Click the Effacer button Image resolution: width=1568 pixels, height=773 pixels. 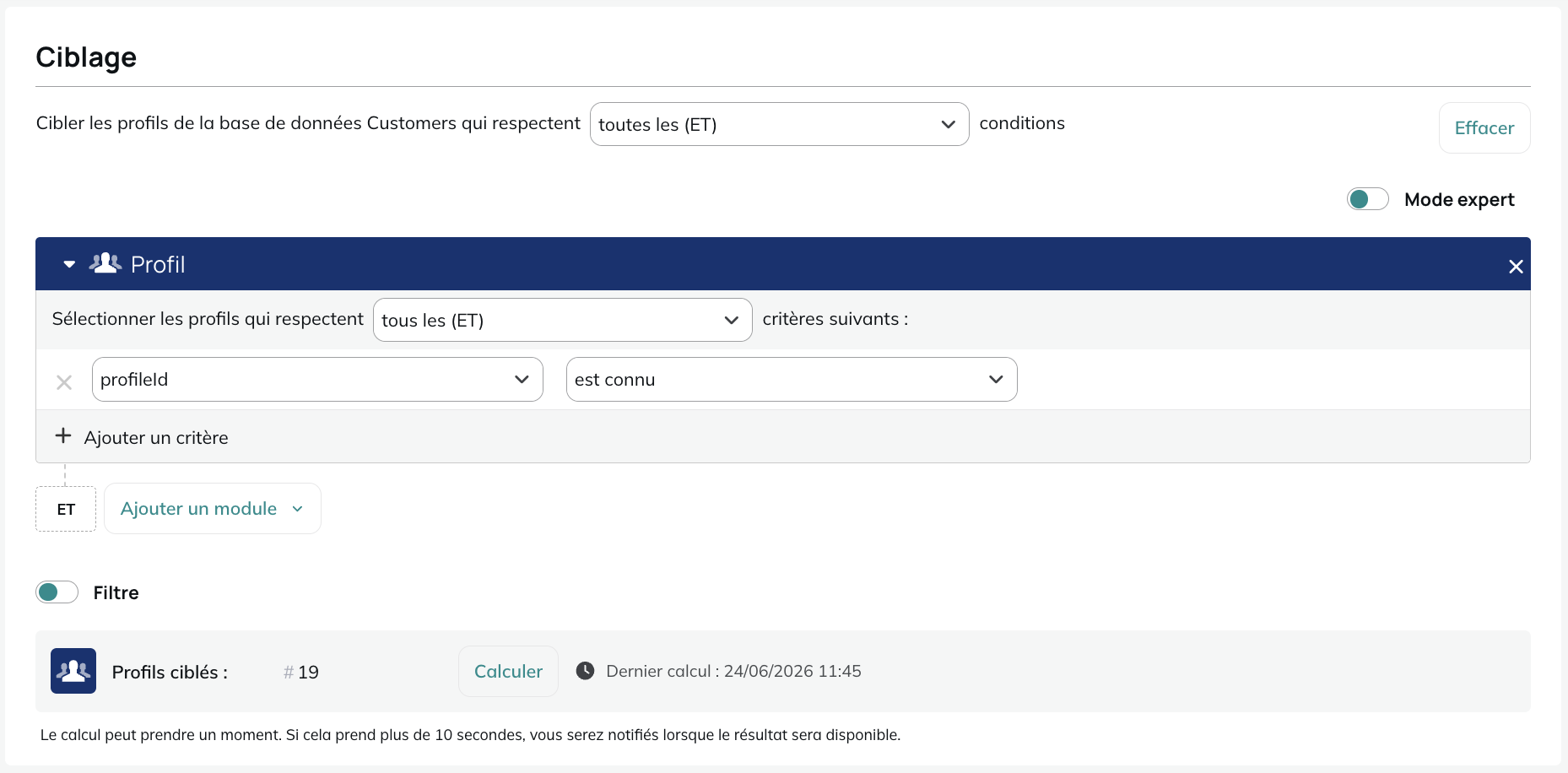(1484, 128)
